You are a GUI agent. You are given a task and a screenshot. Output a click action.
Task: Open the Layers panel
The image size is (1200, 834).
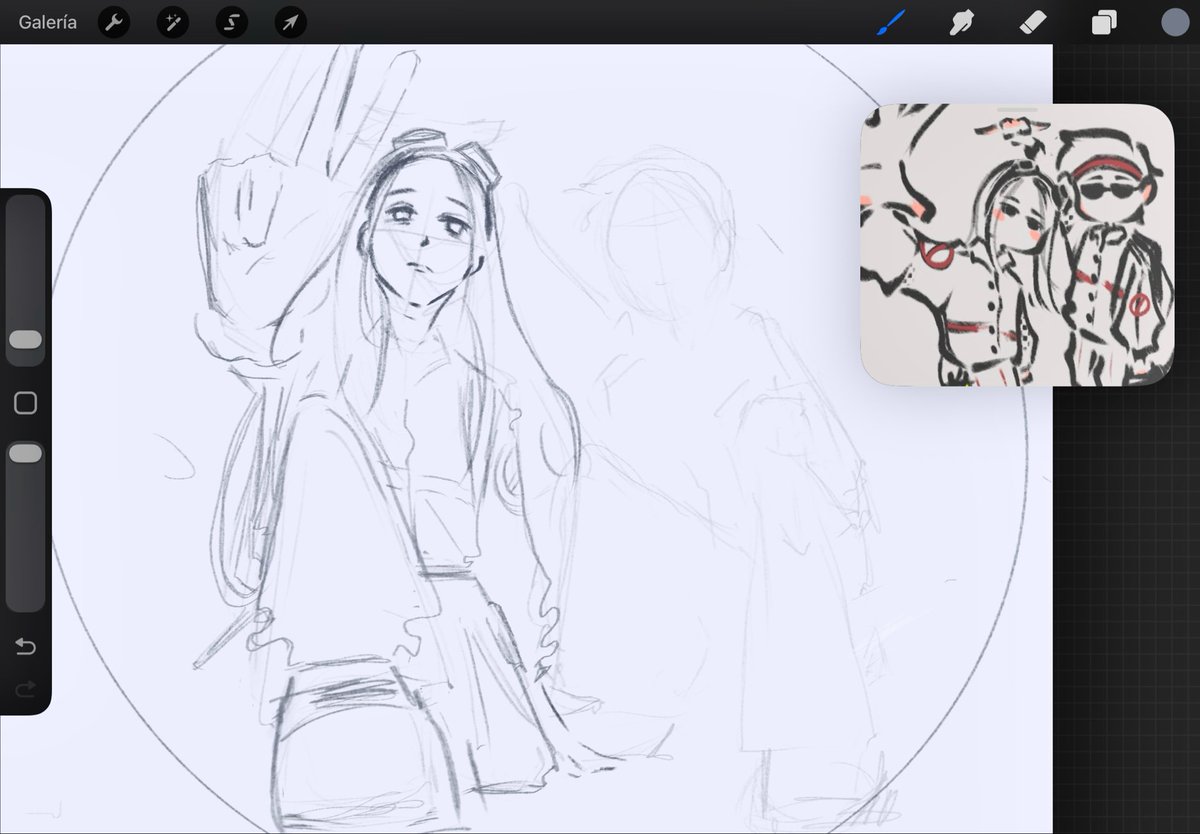pos(1104,23)
